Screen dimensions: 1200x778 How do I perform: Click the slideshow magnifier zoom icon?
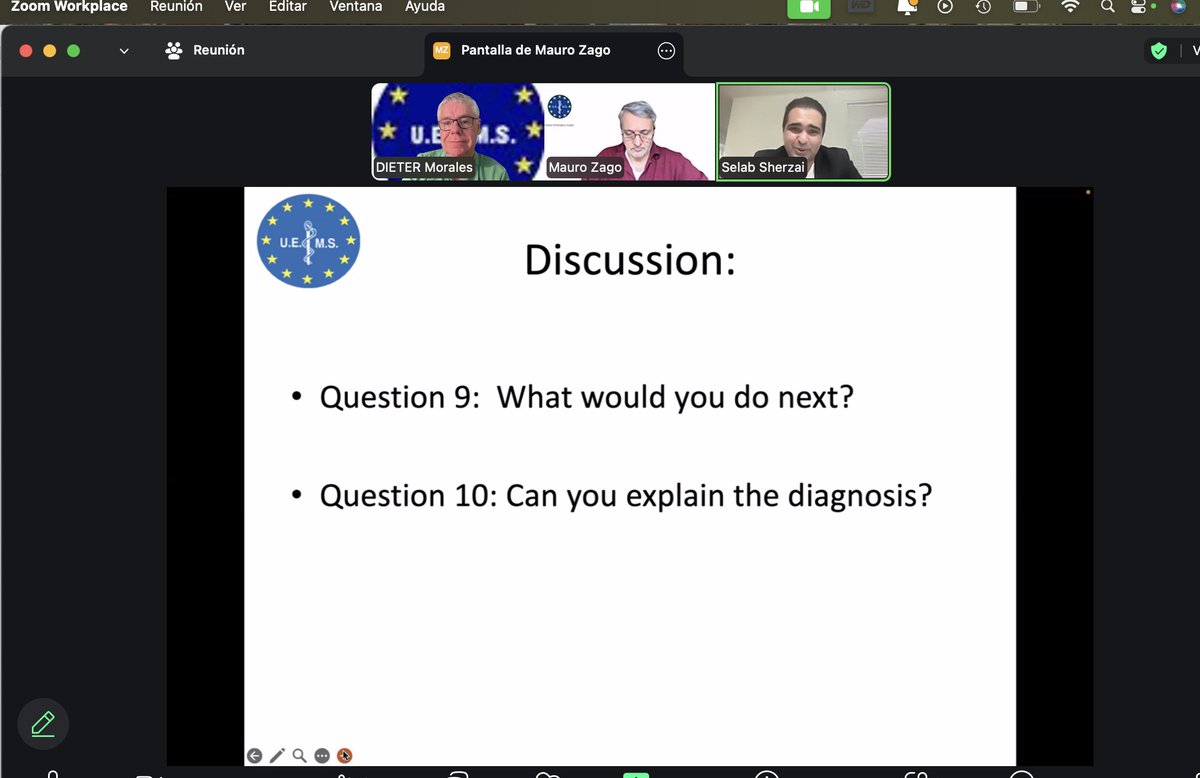(x=299, y=756)
